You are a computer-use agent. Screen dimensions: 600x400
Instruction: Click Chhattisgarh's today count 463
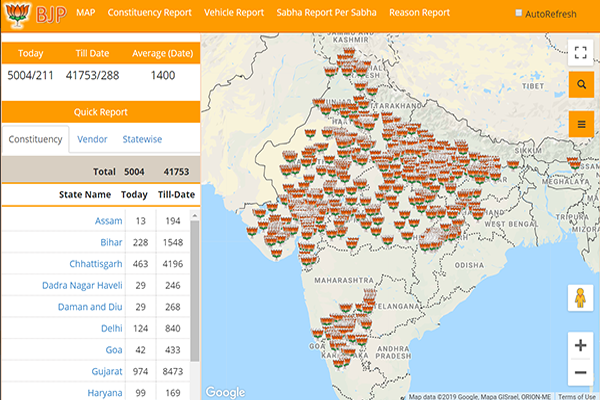click(x=140, y=264)
